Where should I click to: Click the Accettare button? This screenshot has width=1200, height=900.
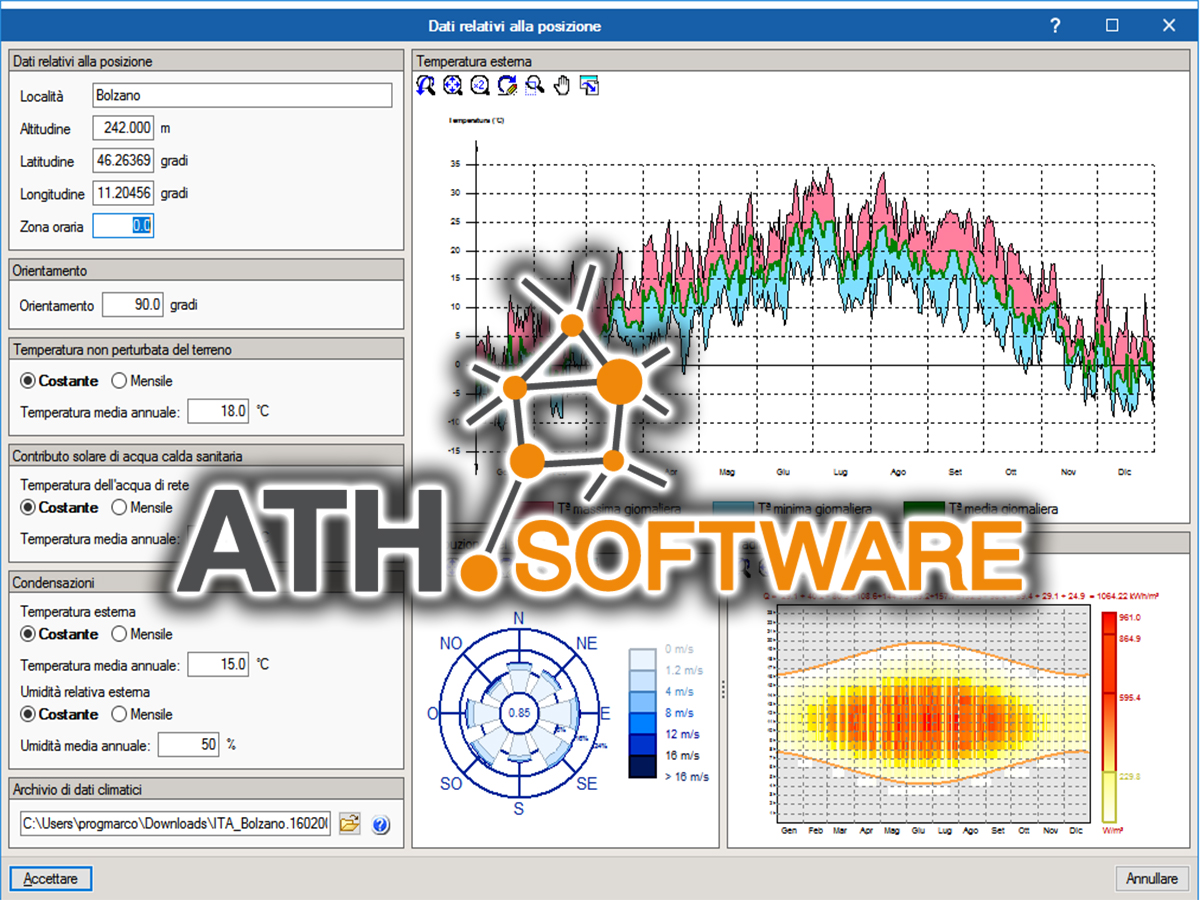click(51, 878)
